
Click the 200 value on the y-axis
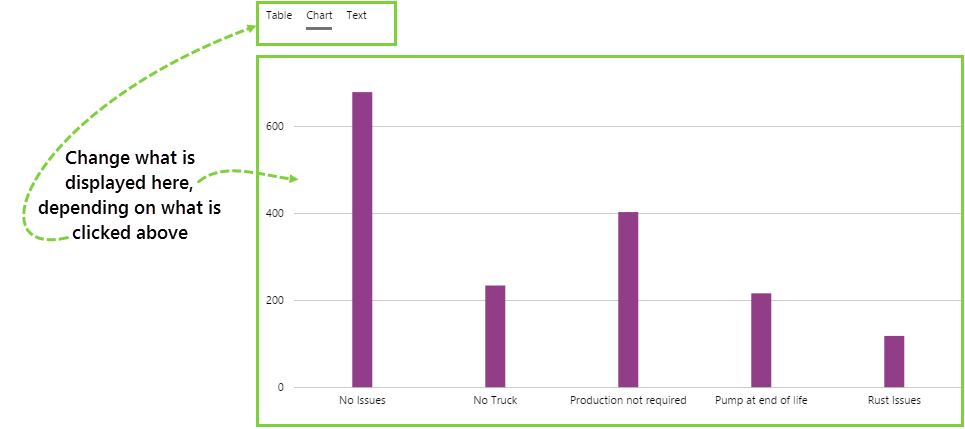coord(274,301)
